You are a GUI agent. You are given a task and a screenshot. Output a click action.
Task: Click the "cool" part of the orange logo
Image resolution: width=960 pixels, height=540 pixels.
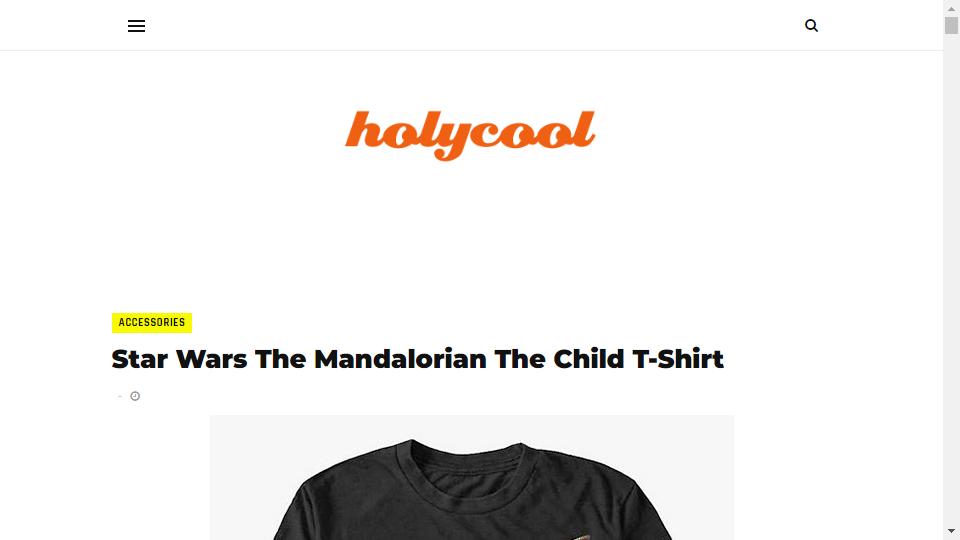[x=531, y=130]
